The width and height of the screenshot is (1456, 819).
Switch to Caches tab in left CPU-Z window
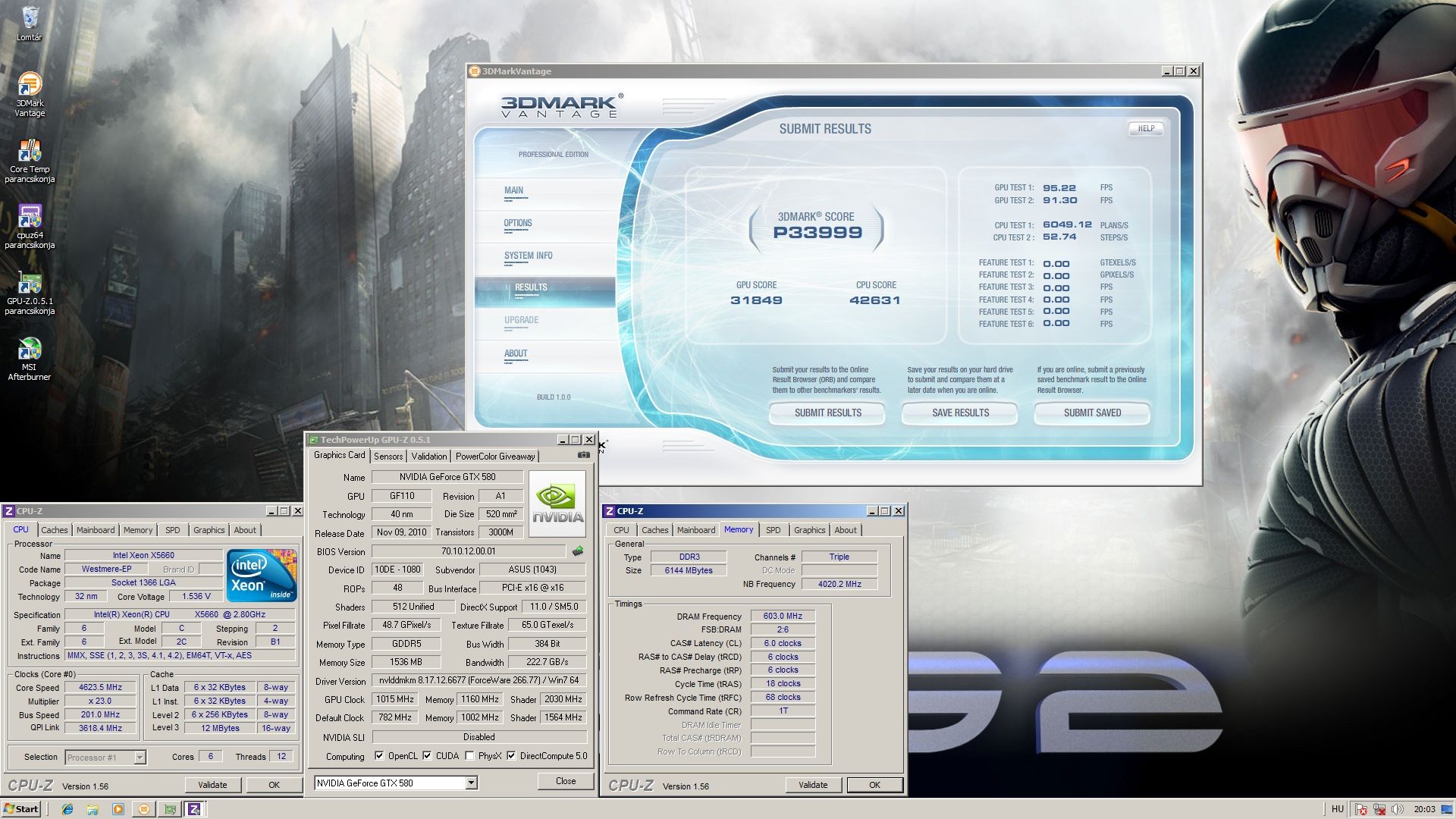coord(55,530)
